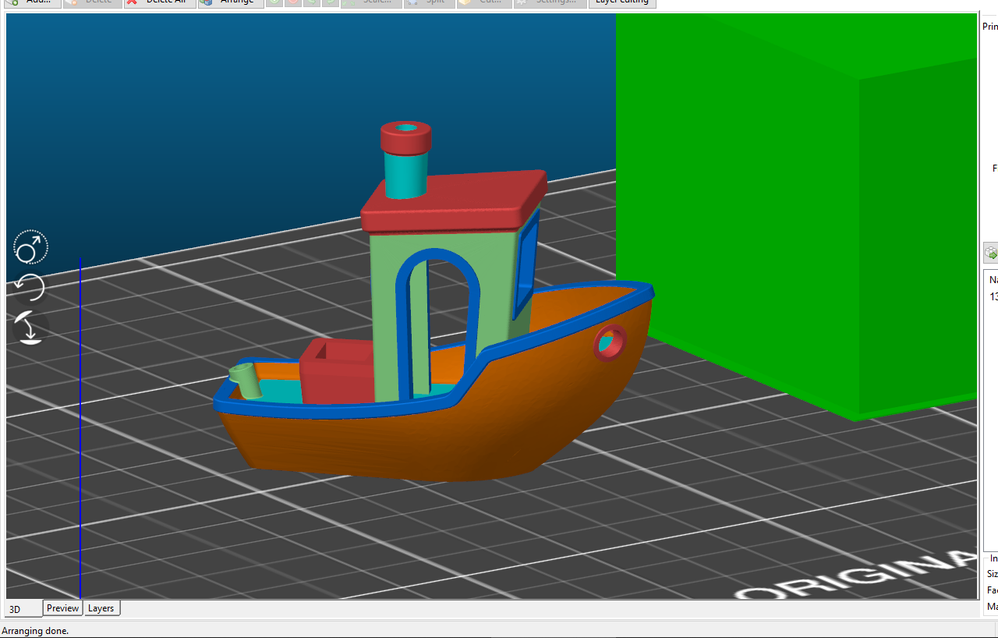Activate the Scale gizmo icon

pyautogui.click(x=31, y=247)
